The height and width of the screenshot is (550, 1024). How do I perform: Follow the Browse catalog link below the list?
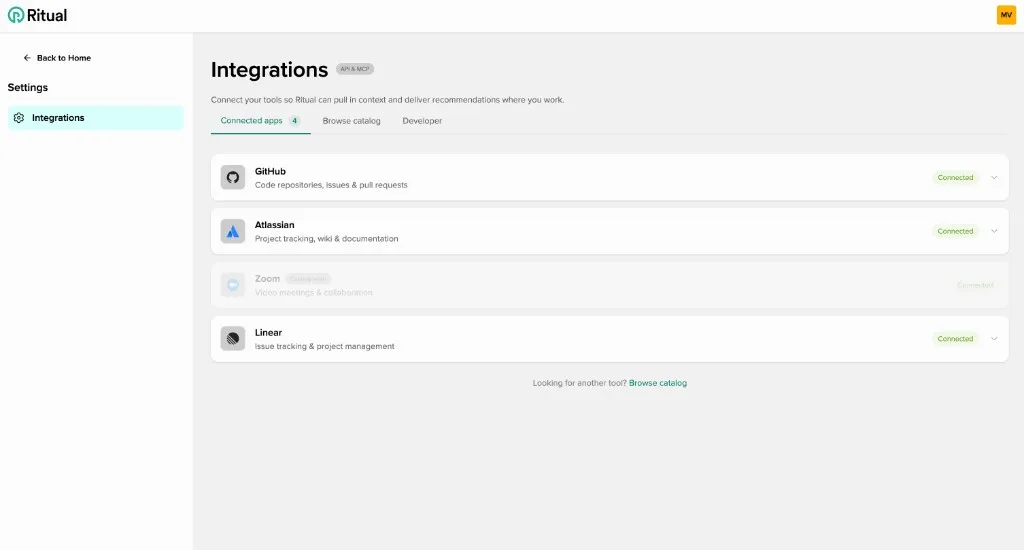tap(658, 383)
